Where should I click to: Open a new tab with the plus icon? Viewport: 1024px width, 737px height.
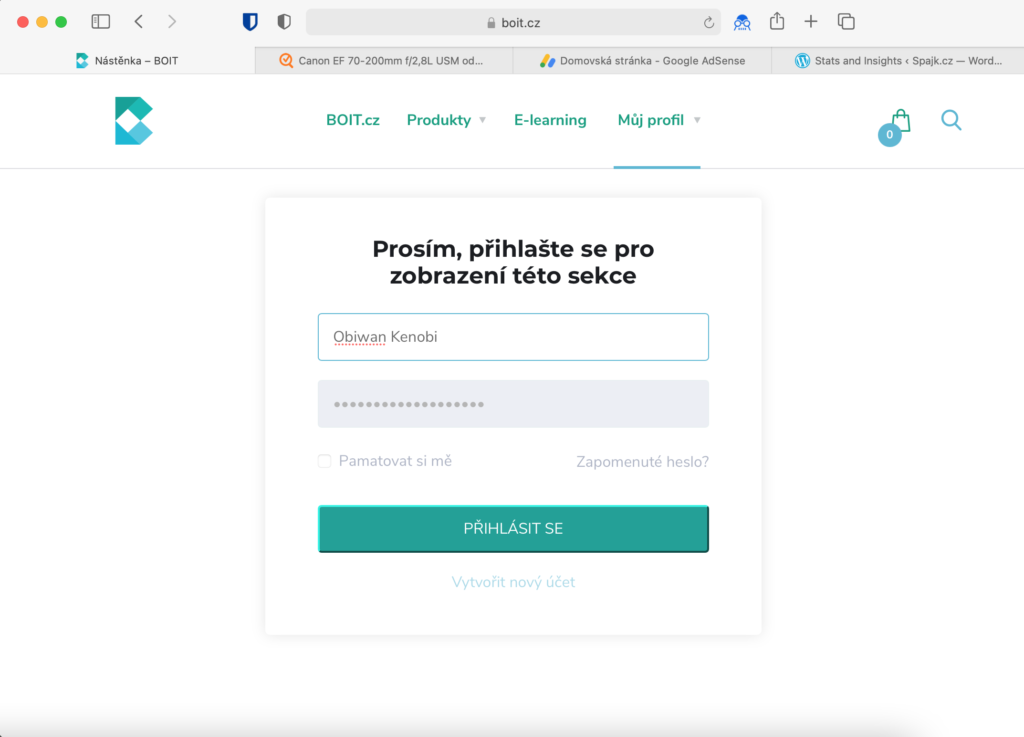pyautogui.click(x=810, y=22)
